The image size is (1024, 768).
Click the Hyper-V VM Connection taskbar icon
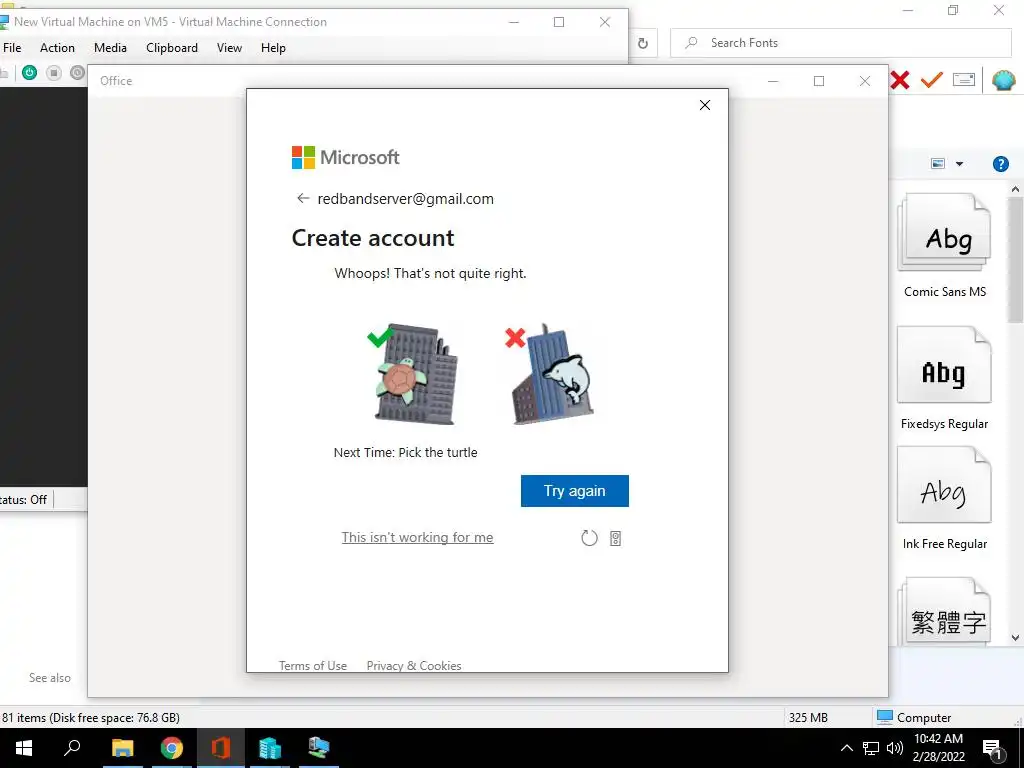coord(319,748)
